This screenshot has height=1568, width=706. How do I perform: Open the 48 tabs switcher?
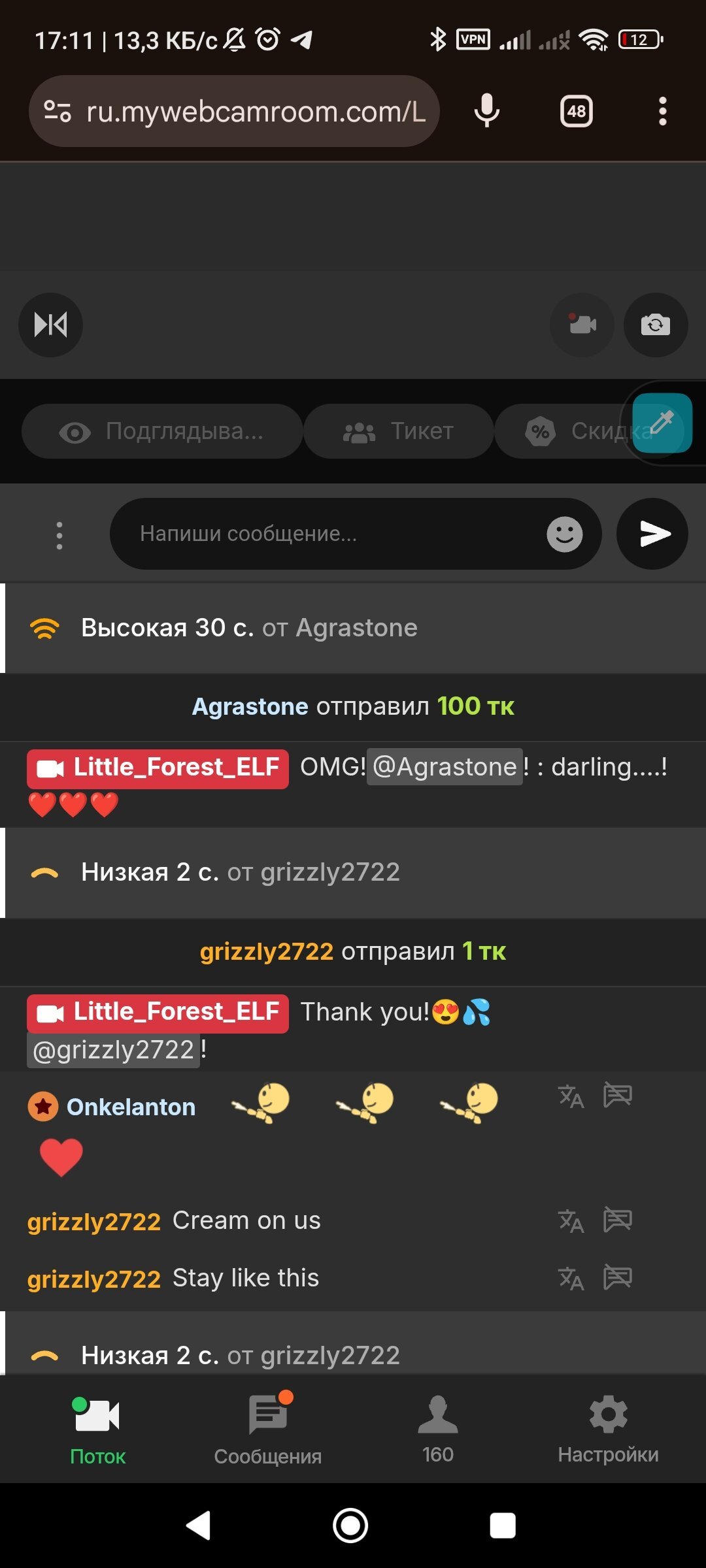(x=577, y=111)
